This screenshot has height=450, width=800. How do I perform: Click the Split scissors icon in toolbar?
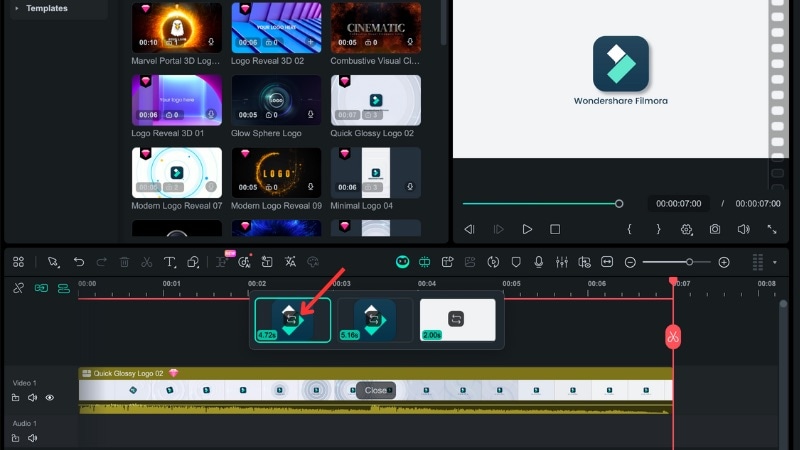[x=146, y=262]
